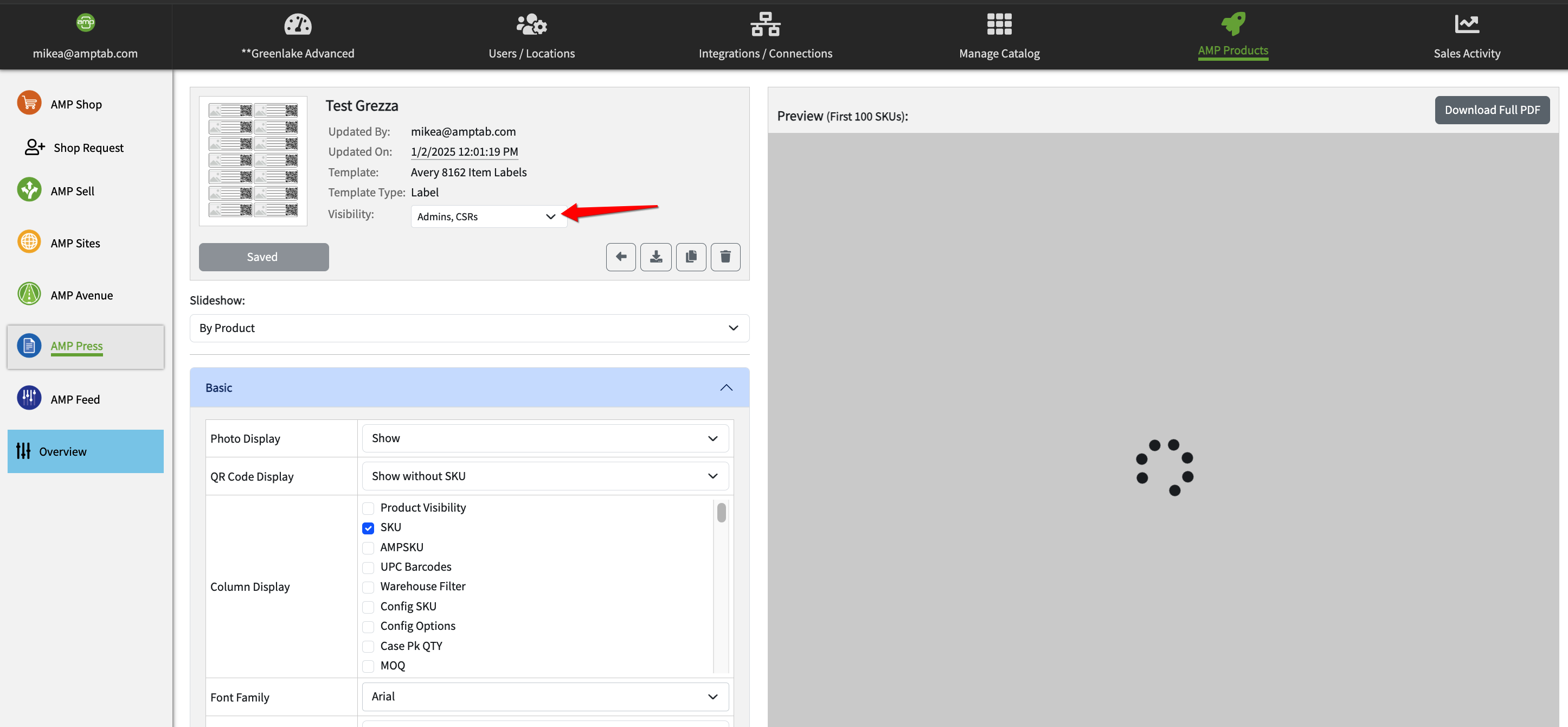Image resolution: width=1568 pixels, height=727 pixels.
Task: Collapse the Basic section
Action: (x=725, y=388)
